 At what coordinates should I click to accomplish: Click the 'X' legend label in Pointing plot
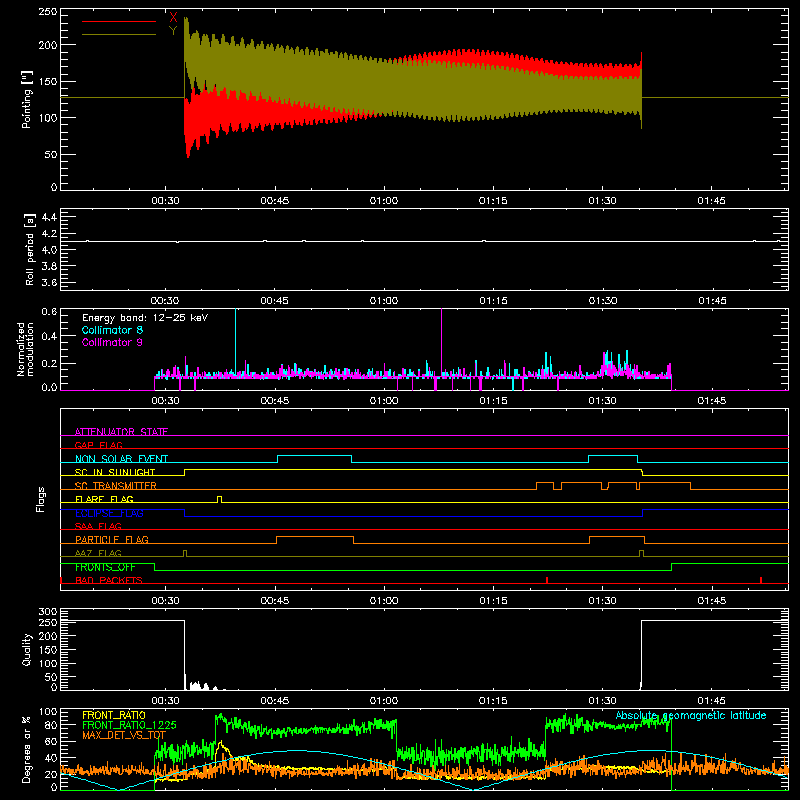pos(173,18)
